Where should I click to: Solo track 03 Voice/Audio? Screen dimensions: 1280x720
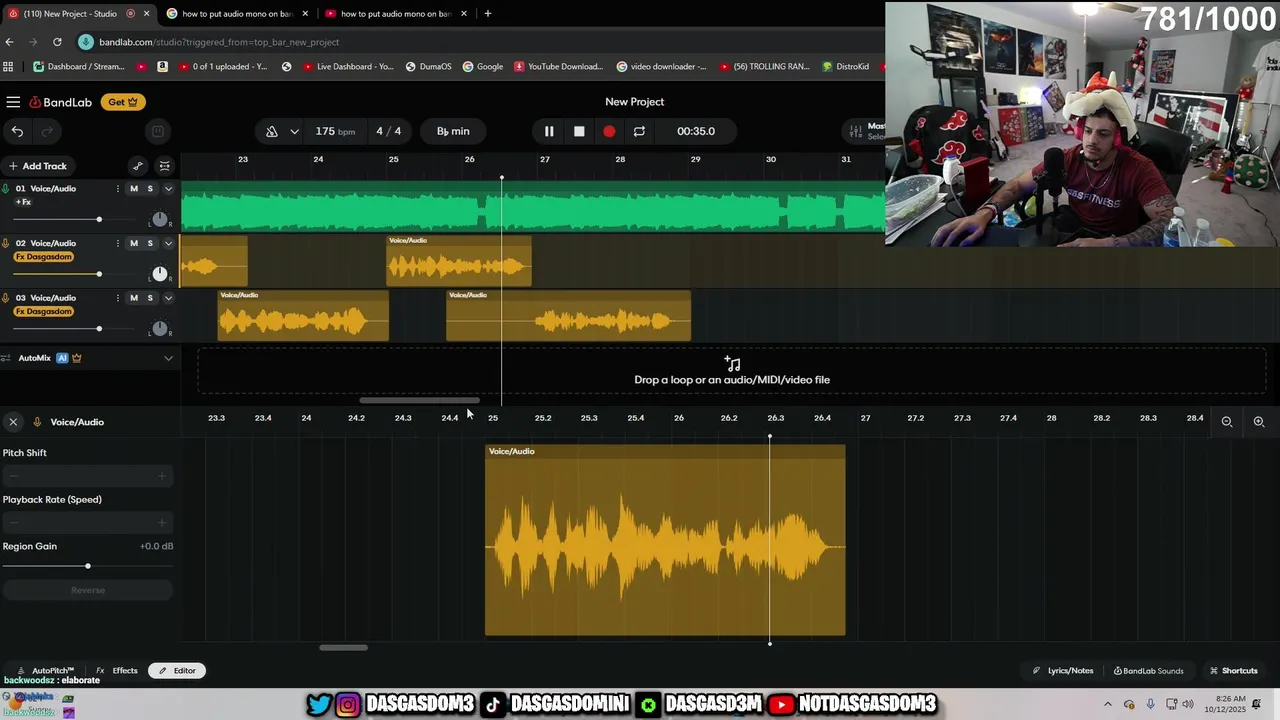(x=150, y=297)
